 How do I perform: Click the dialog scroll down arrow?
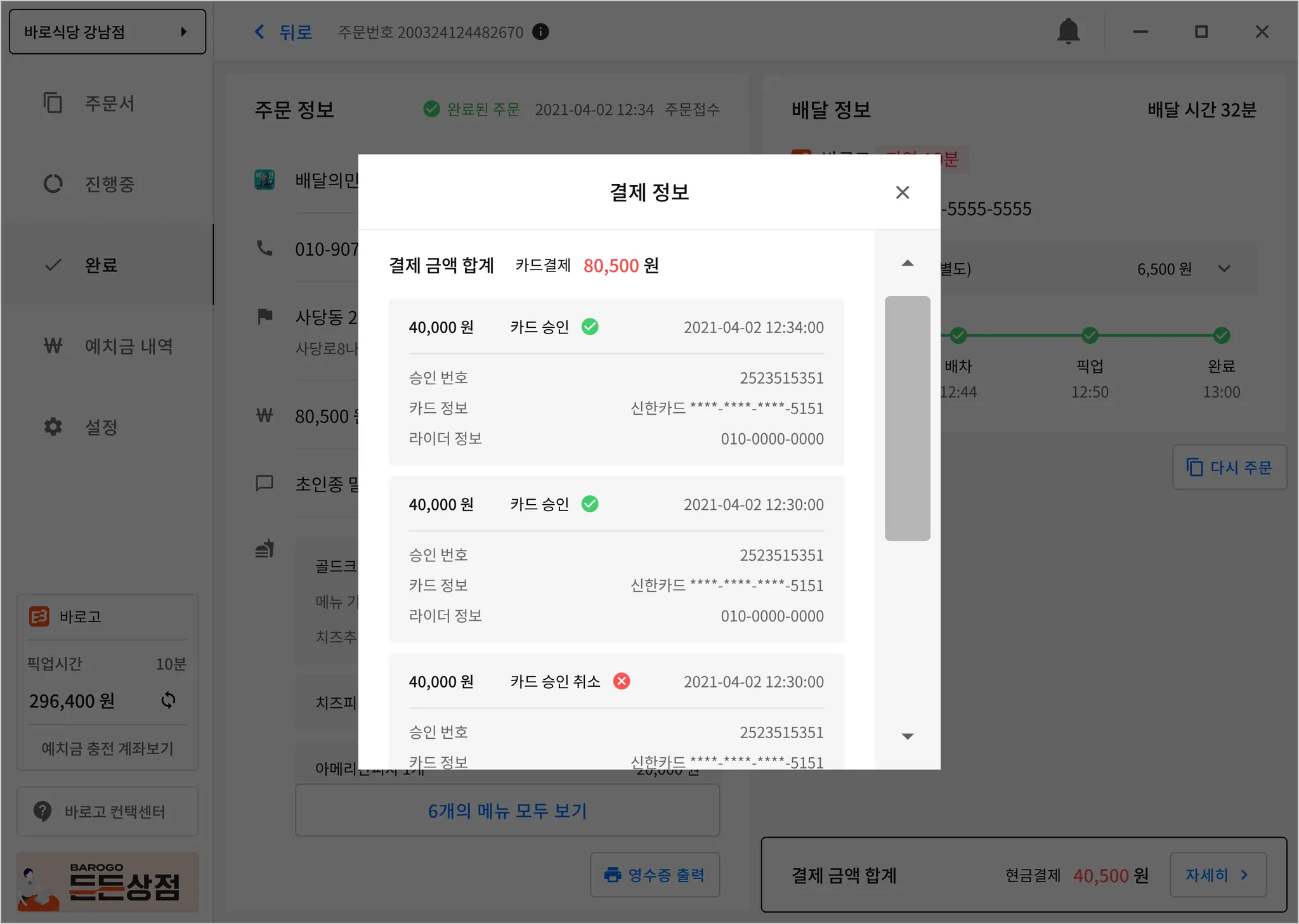point(907,736)
